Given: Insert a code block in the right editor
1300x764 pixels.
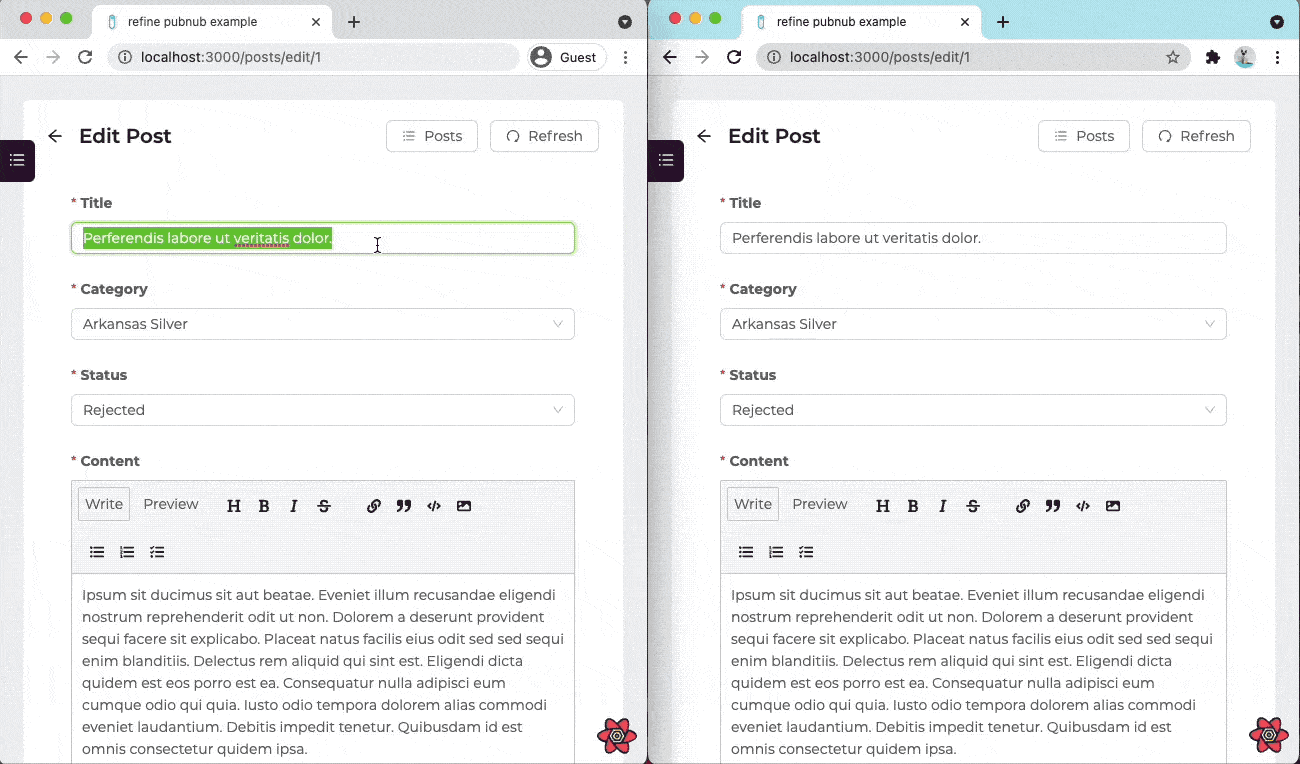Looking at the screenshot, I should (1083, 506).
